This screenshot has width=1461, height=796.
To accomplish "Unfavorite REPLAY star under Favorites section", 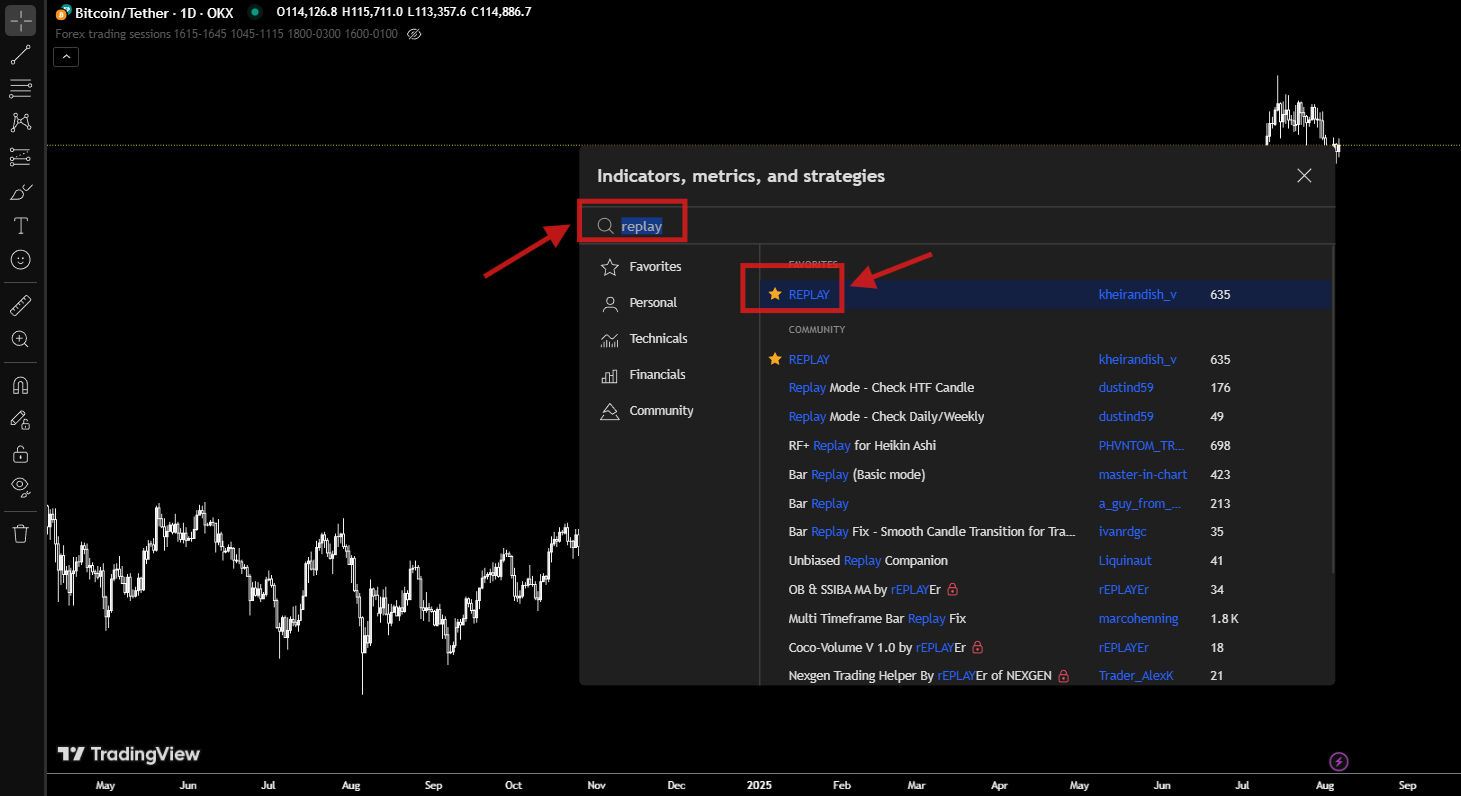I will (775, 294).
